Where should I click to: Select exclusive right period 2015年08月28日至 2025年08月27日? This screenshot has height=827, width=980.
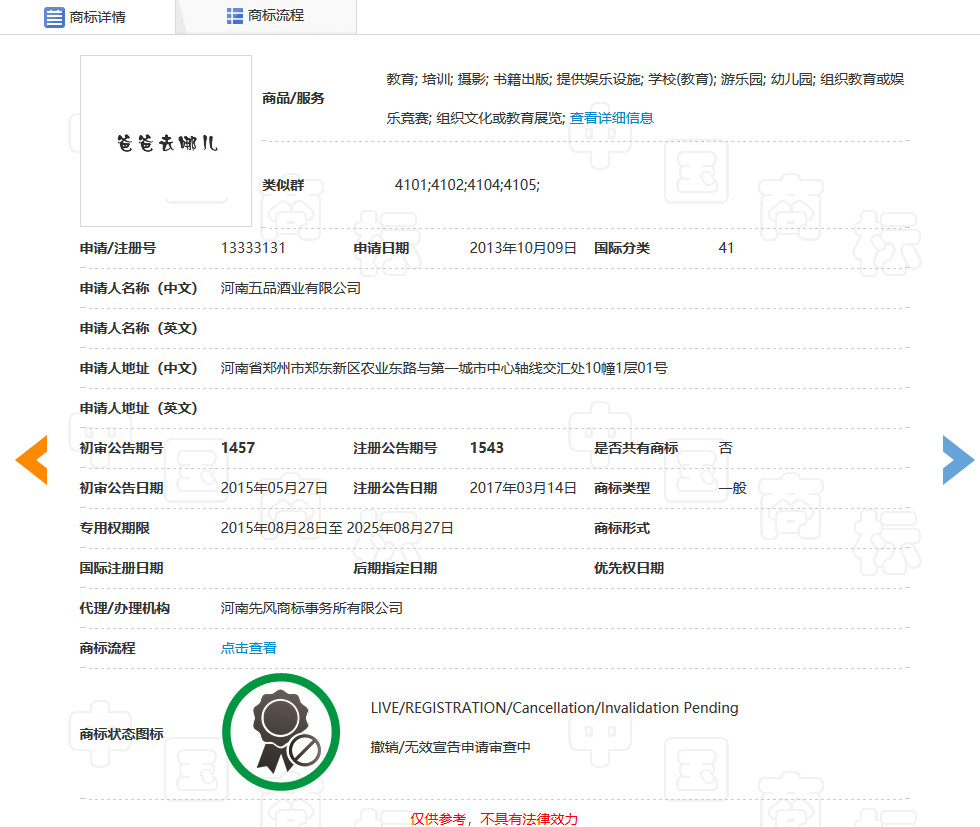point(337,528)
